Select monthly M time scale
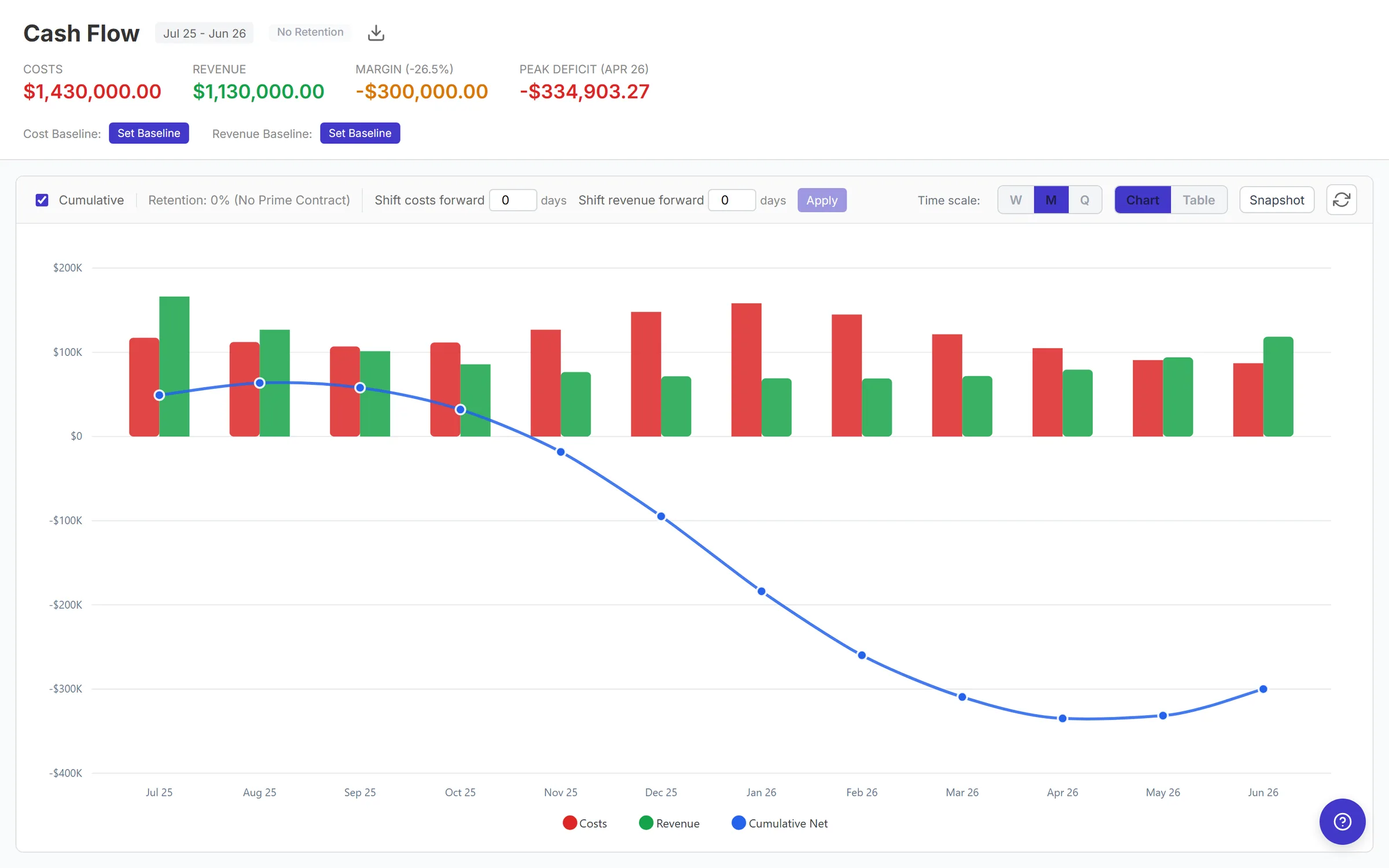 (x=1051, y=200)
